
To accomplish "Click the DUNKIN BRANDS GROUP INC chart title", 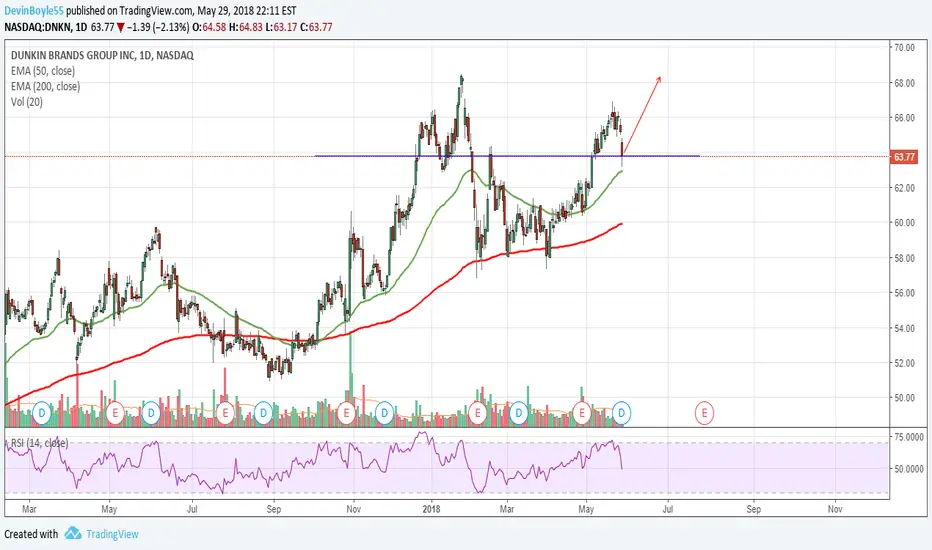I will point(102,55).
